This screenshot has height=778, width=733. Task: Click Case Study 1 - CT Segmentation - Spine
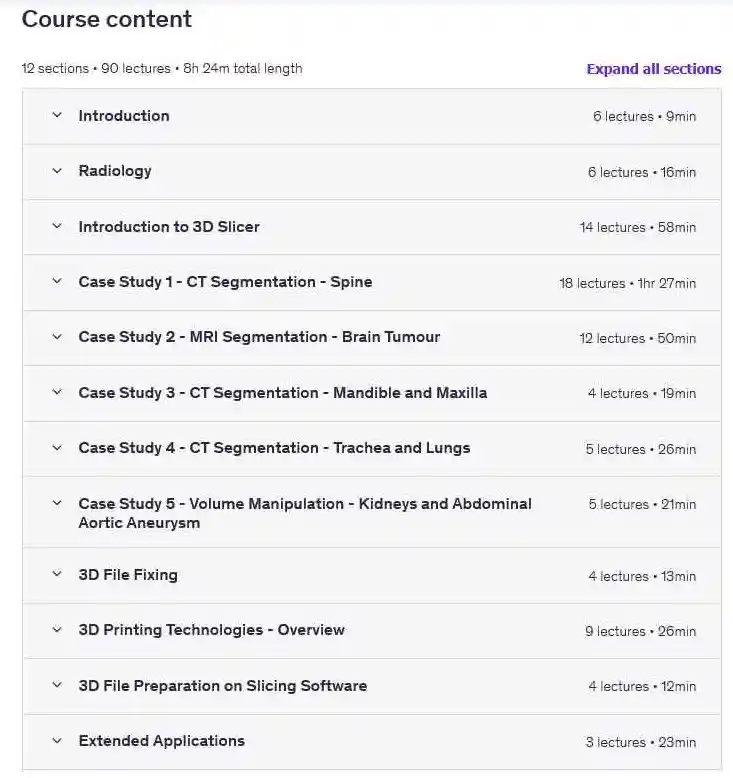tap(225, 282)
